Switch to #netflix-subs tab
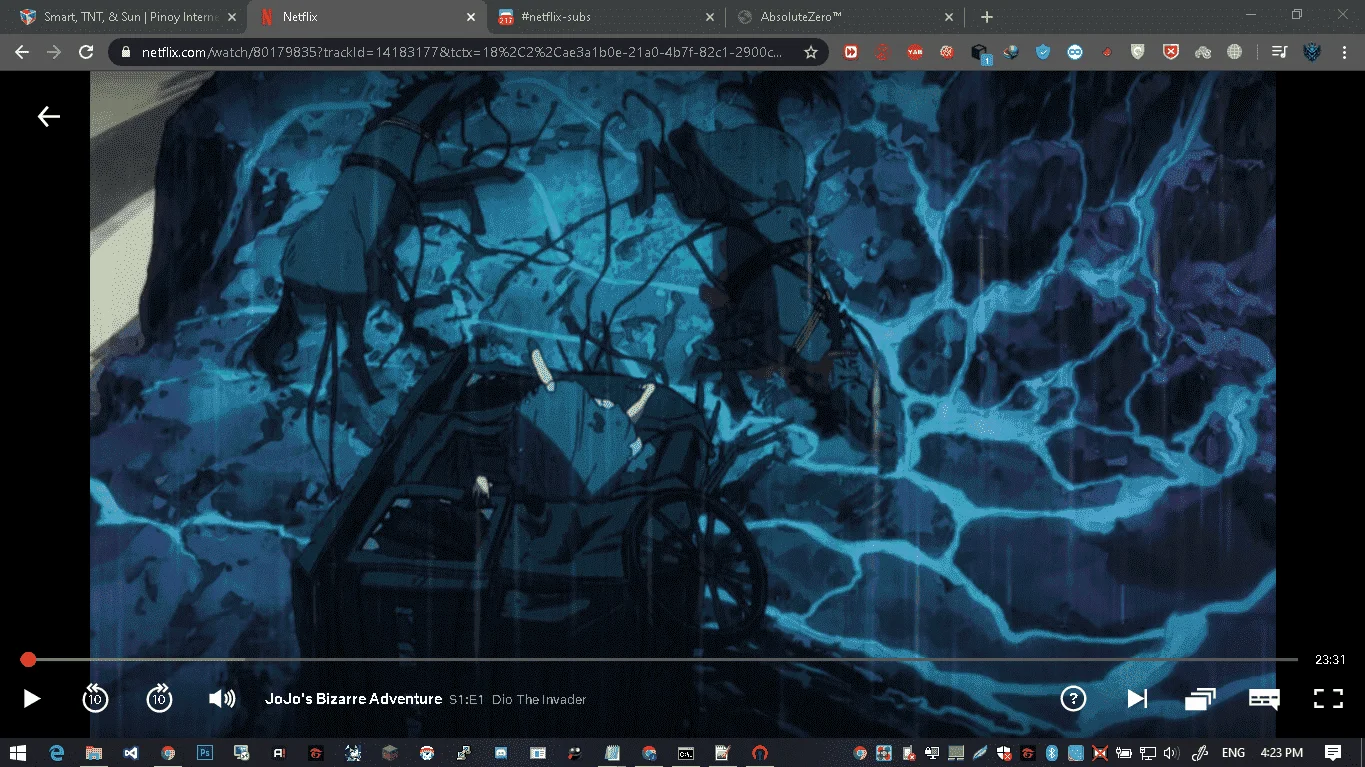1365x767 pixels. click(x=606, y=17)
